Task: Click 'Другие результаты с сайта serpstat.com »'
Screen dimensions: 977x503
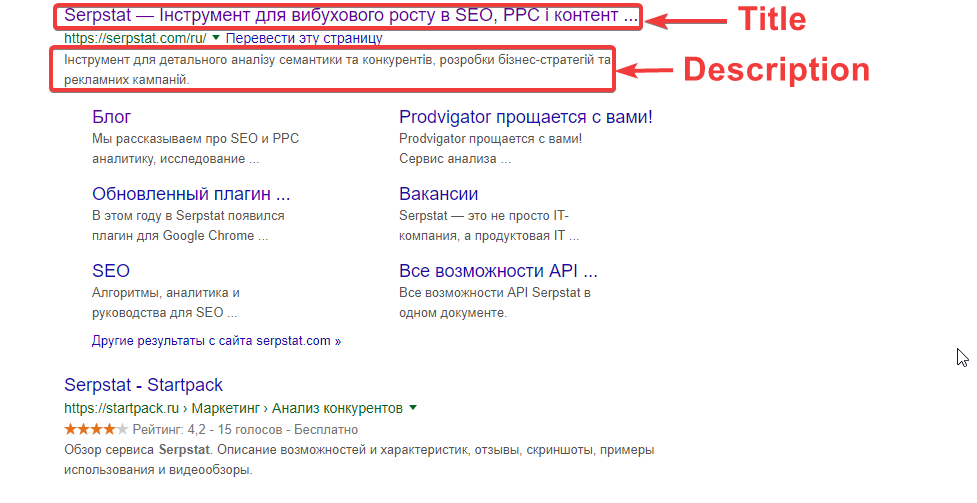Action: 216,341
